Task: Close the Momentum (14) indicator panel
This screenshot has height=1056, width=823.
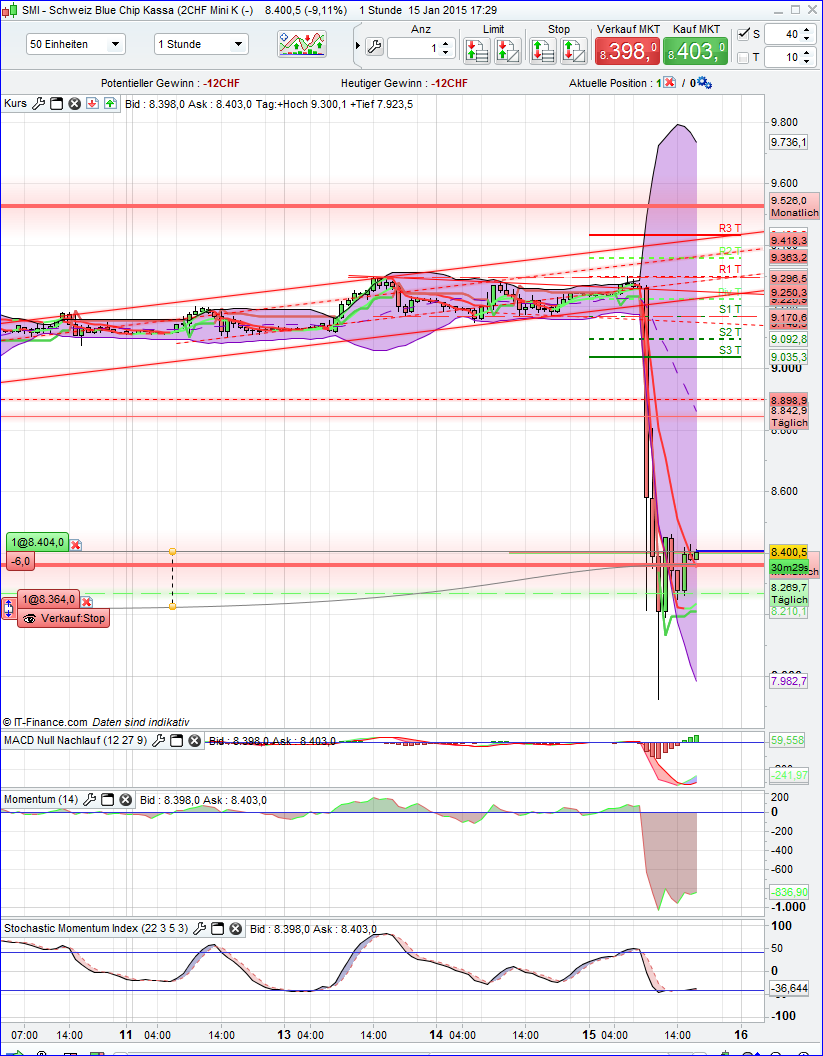Action: [124, 800]
